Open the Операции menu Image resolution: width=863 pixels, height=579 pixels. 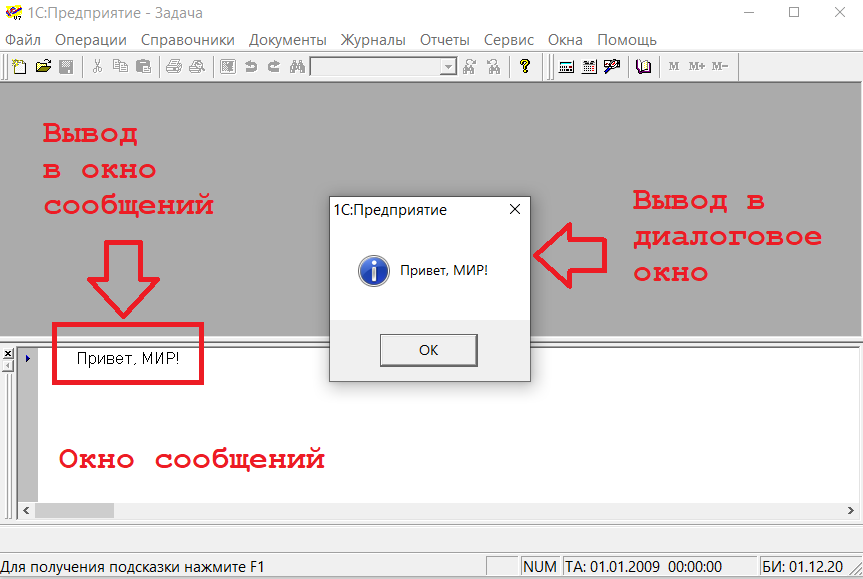[91, 40]
